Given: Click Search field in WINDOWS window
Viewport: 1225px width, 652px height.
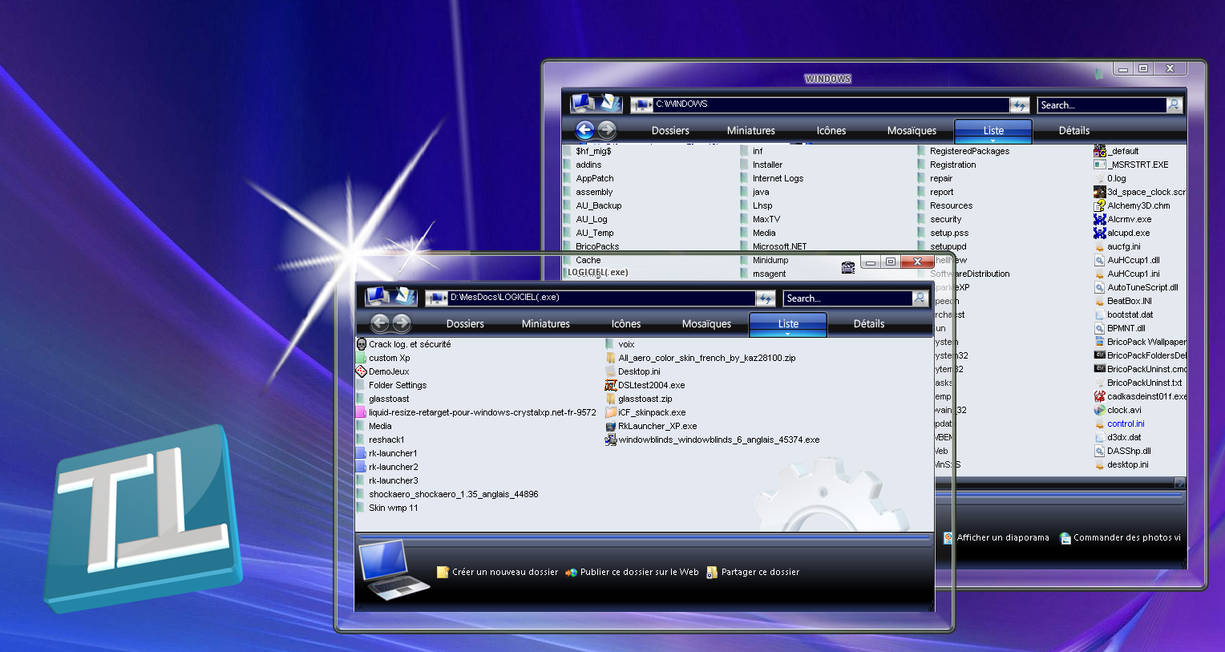Looking at the screenshot, I should (x=1102, y=105).
